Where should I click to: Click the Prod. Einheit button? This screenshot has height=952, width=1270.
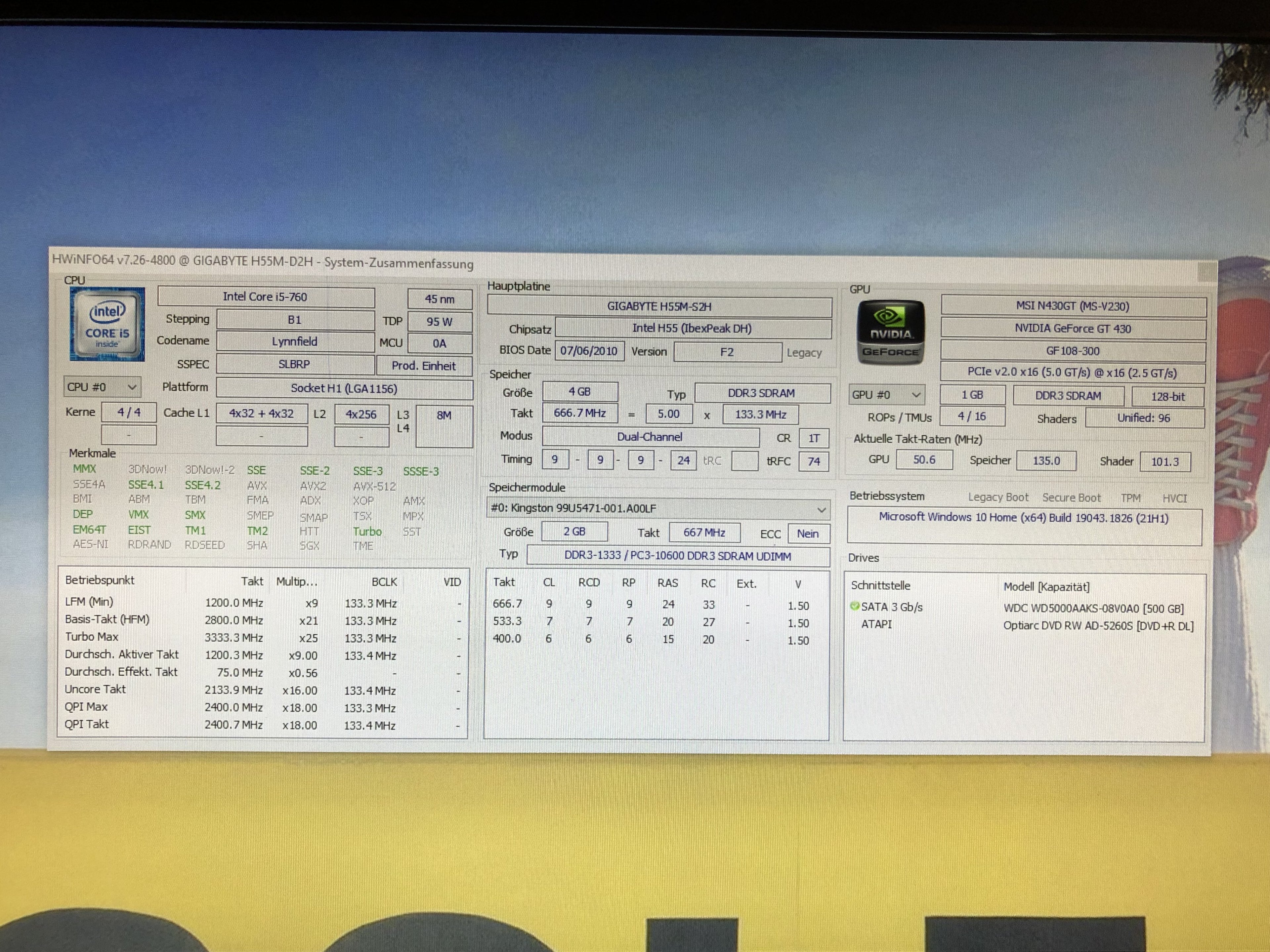424,366
